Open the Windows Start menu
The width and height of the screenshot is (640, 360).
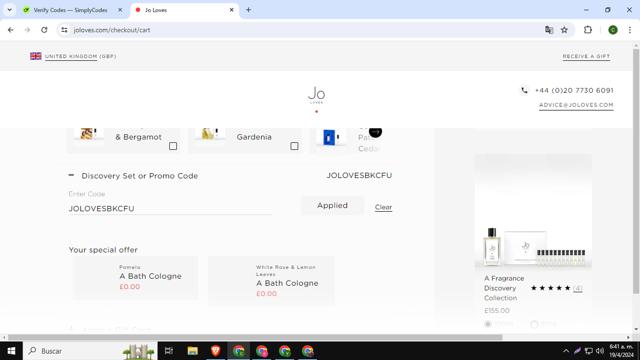point(11,351)
